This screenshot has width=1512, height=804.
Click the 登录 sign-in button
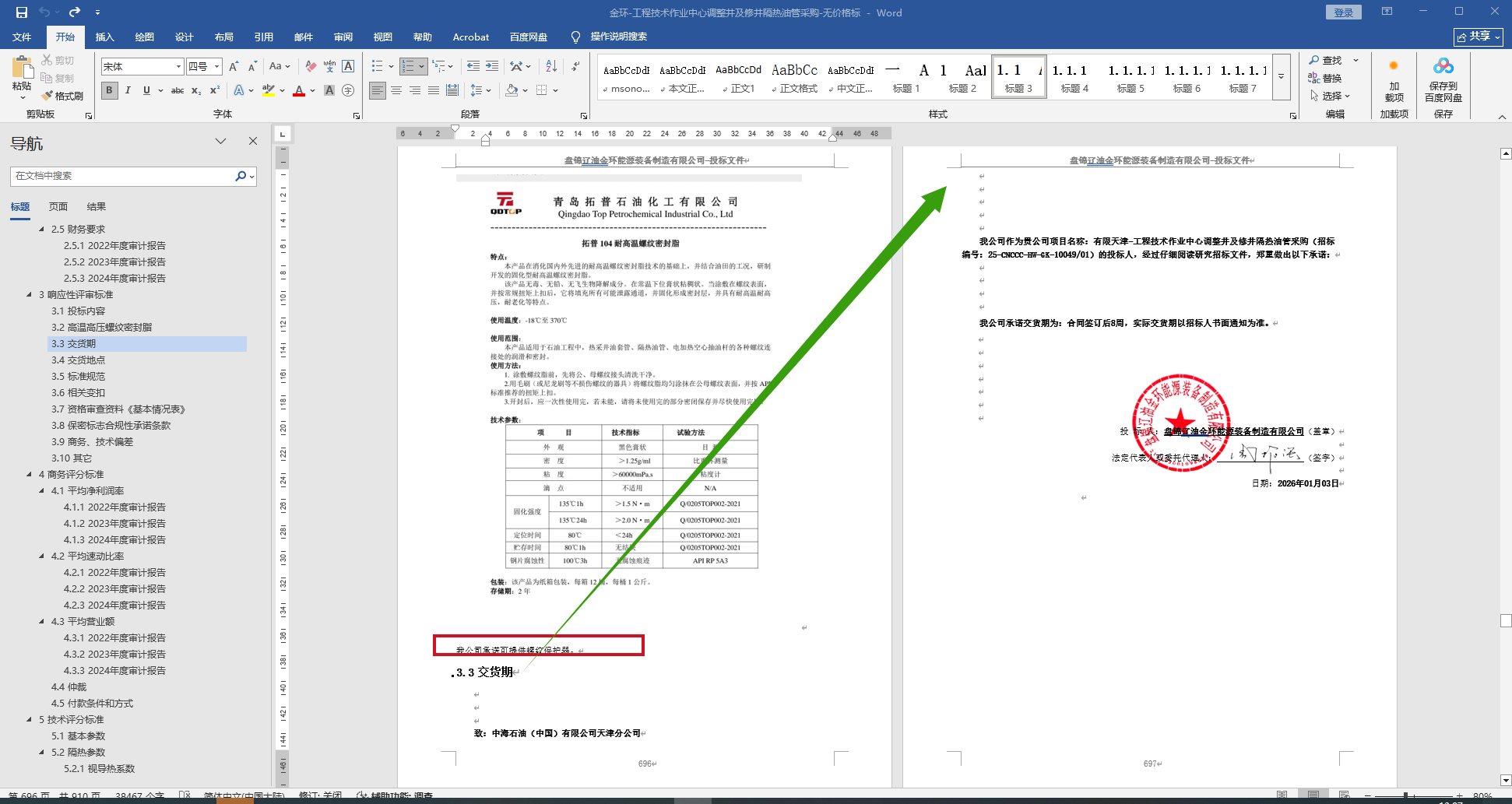1343,12
